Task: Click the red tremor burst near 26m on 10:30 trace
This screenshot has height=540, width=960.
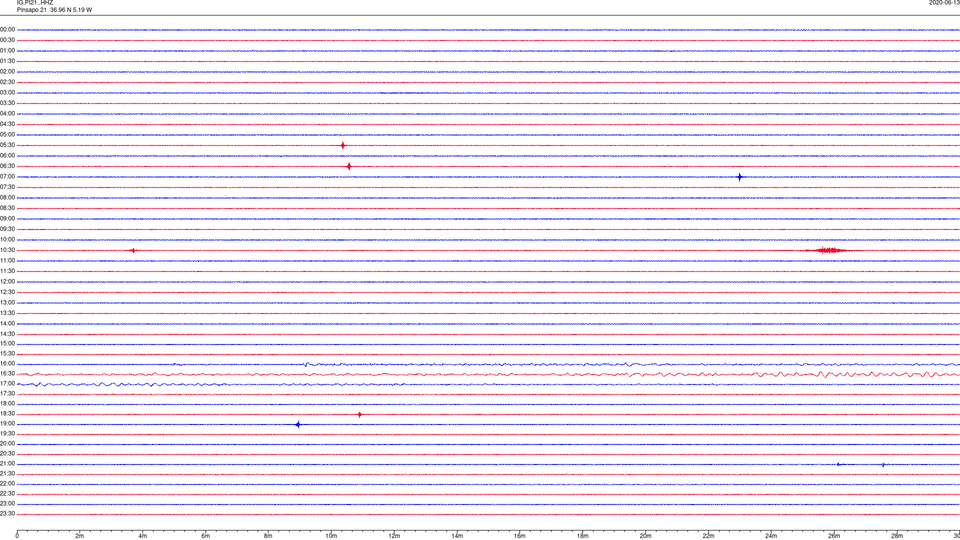Action: pos(830,250)
